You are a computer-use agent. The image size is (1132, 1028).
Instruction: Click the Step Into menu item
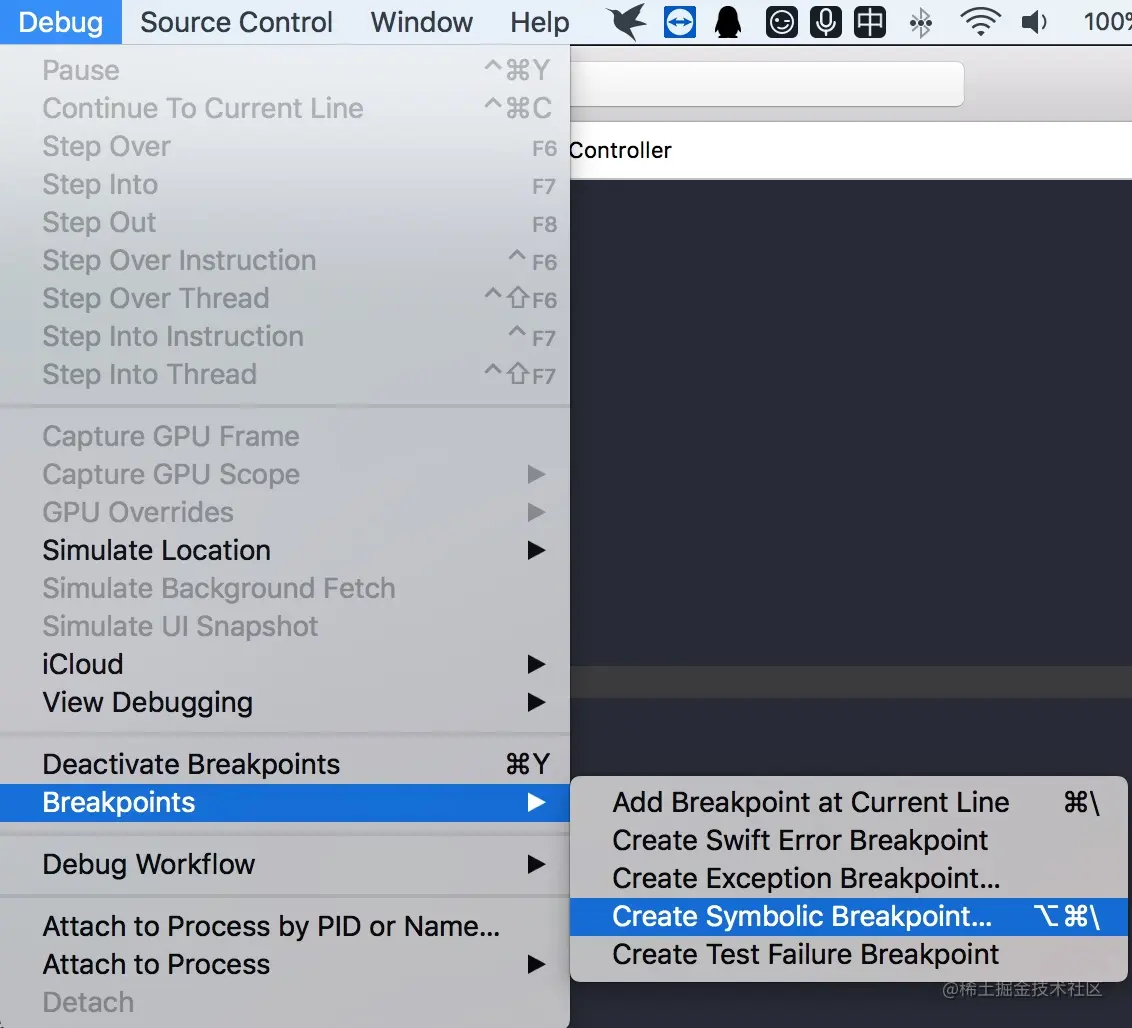284,184
